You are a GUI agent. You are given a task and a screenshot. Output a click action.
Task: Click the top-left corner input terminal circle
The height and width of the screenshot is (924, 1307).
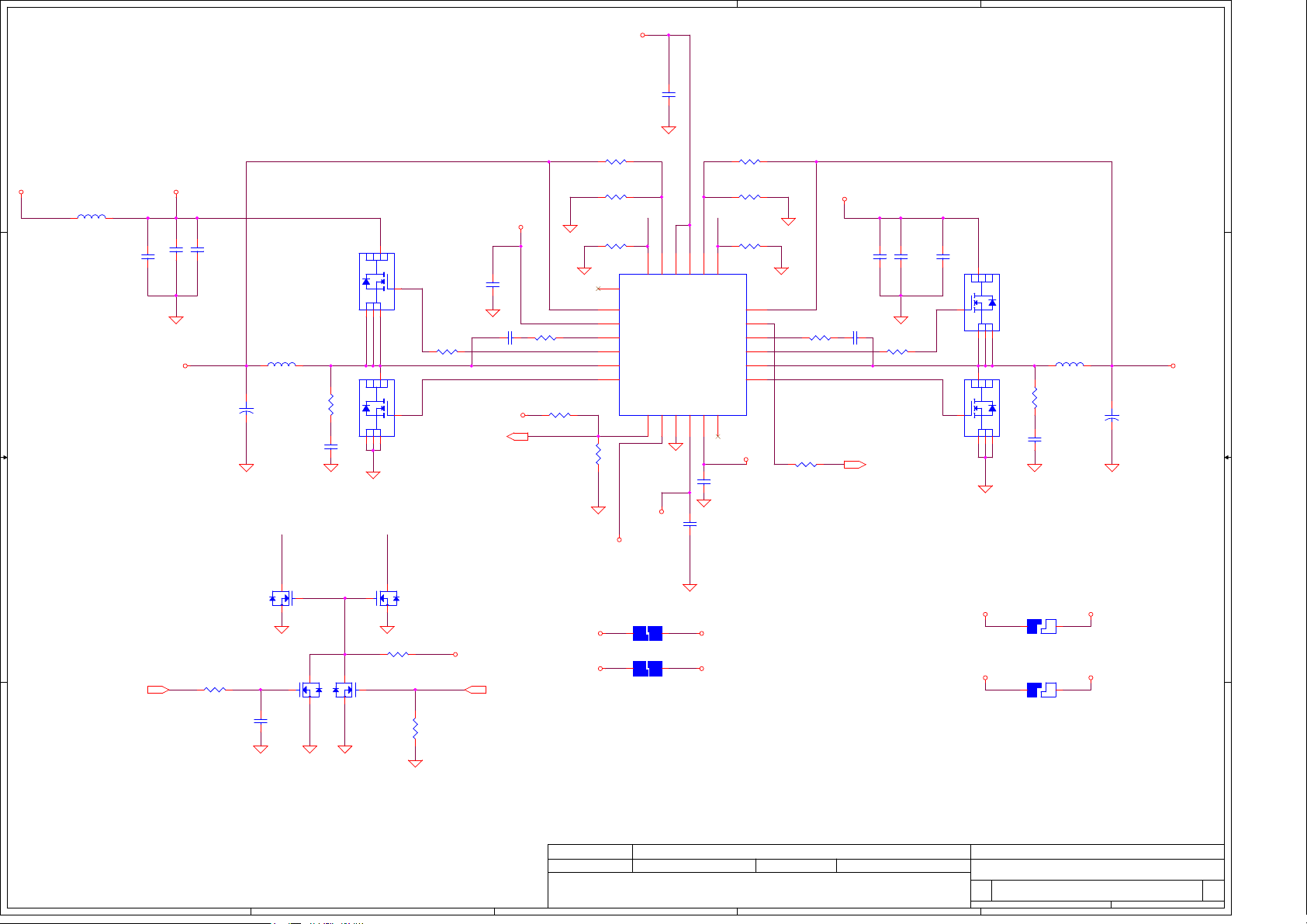click(21, 192)
